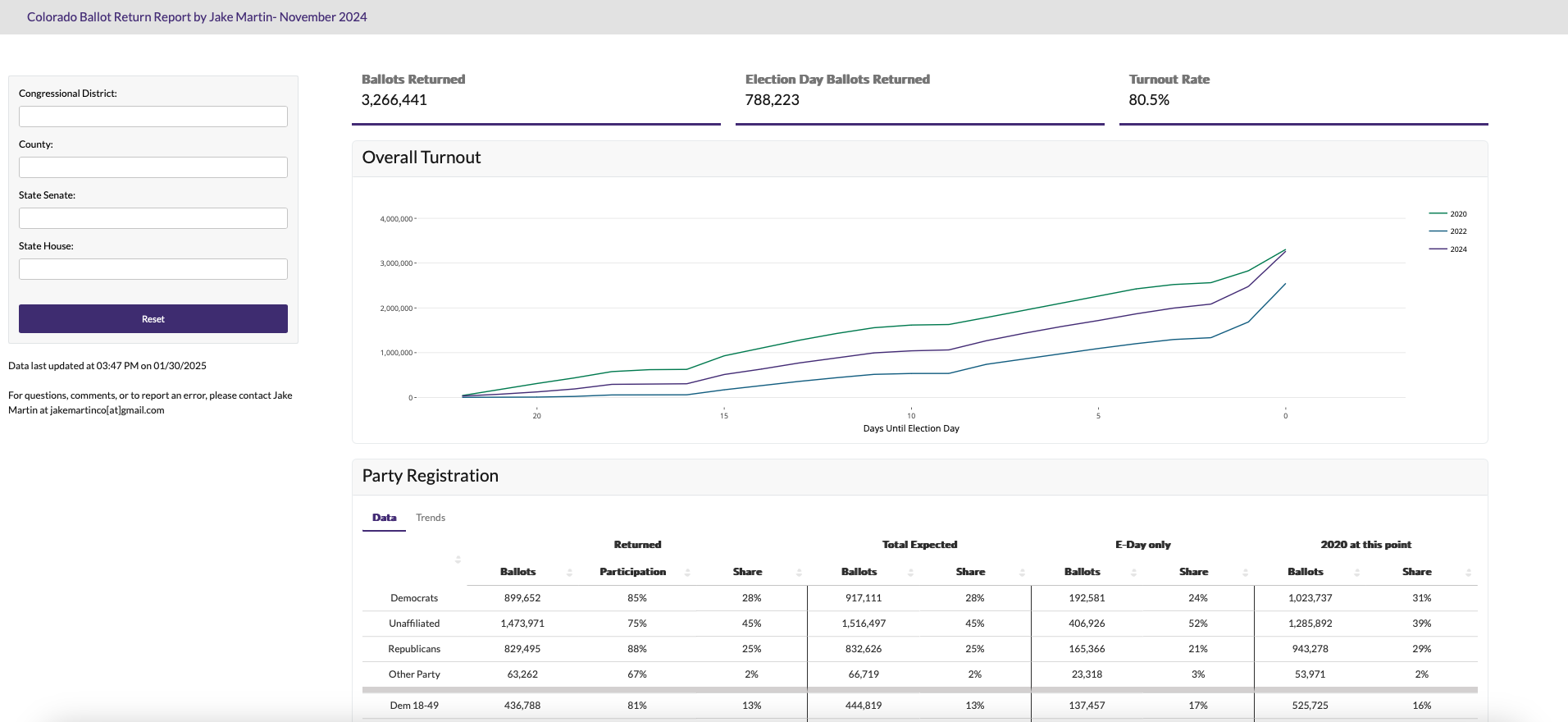Click the E-Day only column group header
1568x722 pixels.
coord(1142,545)
